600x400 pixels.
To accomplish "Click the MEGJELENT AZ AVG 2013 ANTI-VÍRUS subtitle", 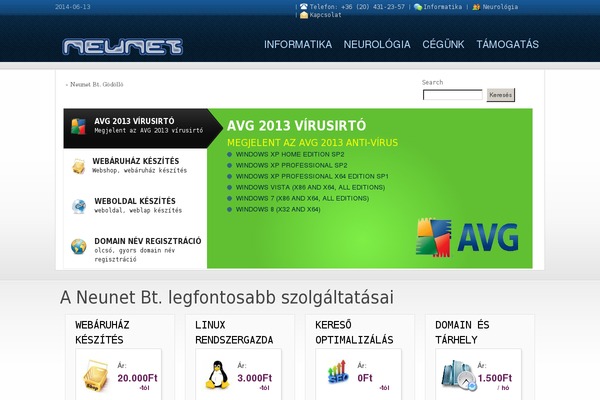I will [x=313, y=143].
